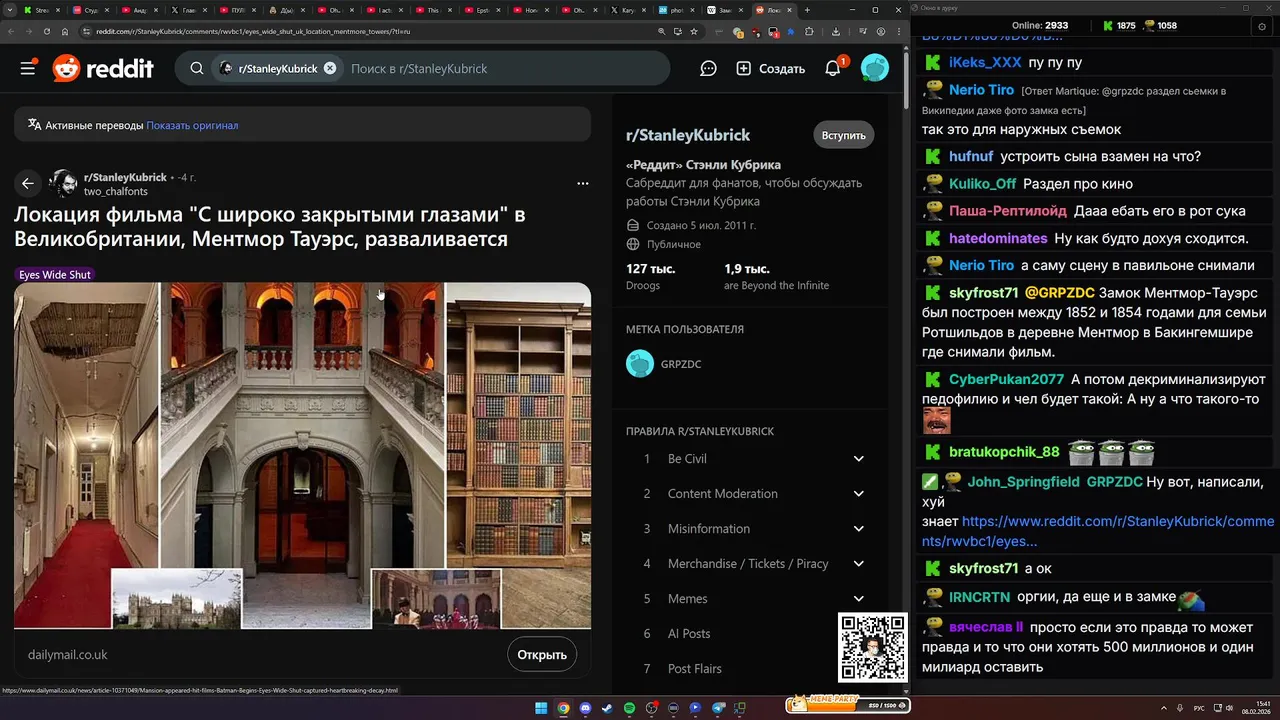The height and width of the screenshot is (720, 1280).
Task: Remove r/StanleyKubrick search filter chip
Action: (330, 68)
